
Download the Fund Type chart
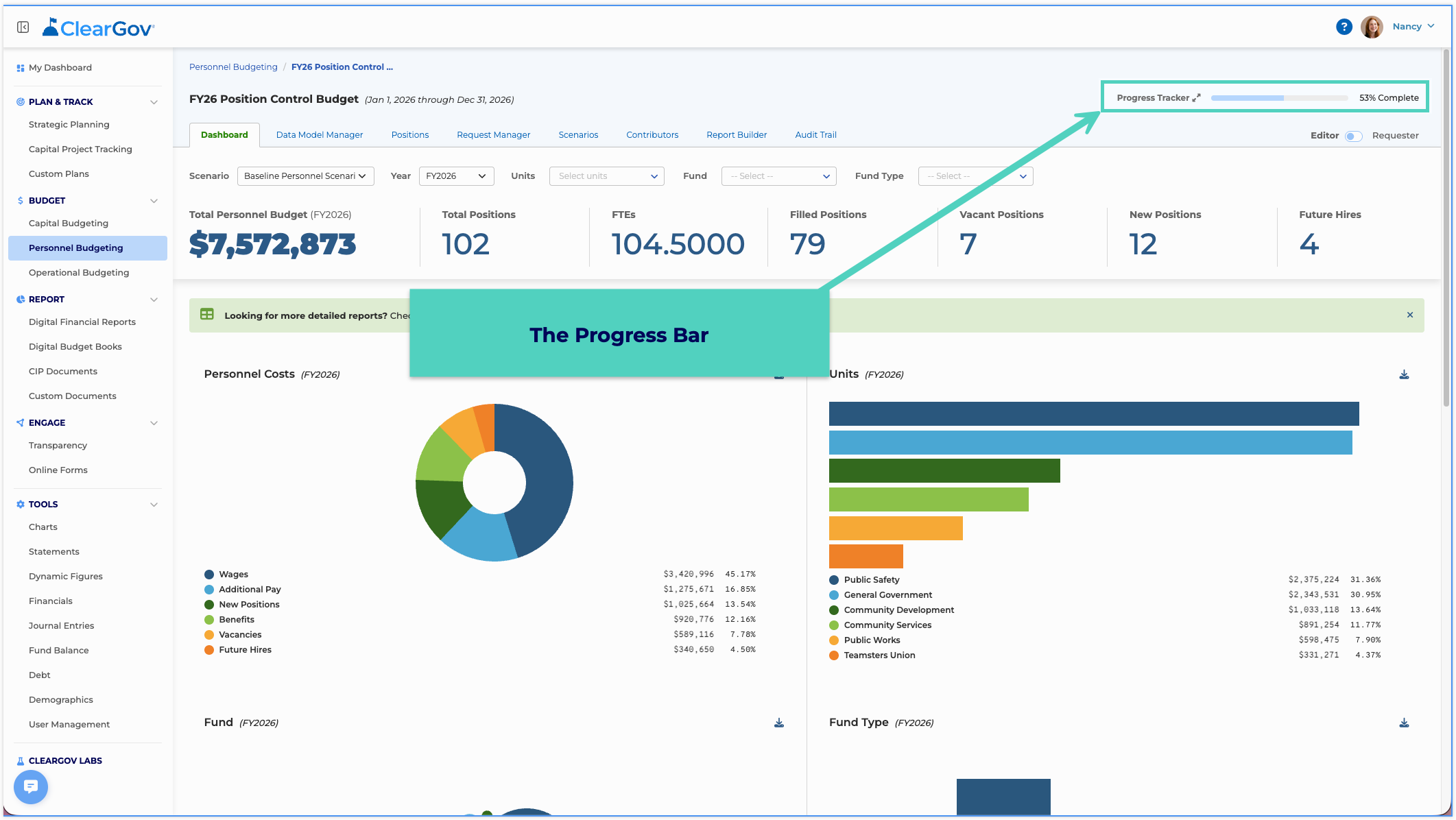(x=1404, y=723)
